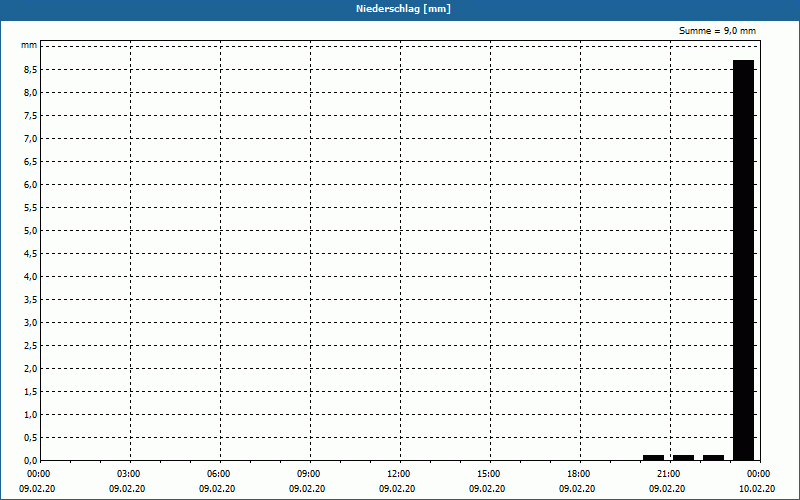Click the mm unit label on the y-axis
The width and height of the screenshot is (800, 500).
pos(29,45)
